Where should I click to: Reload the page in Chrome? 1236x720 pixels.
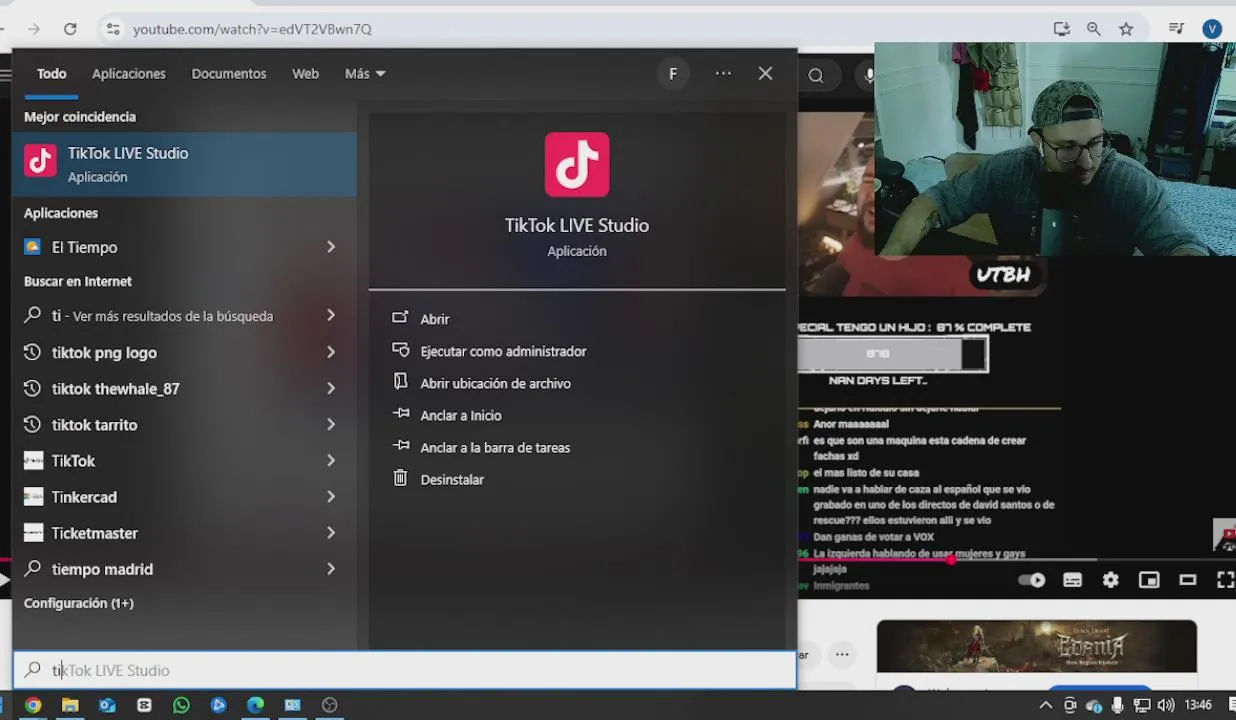click(x=70, y=29)
